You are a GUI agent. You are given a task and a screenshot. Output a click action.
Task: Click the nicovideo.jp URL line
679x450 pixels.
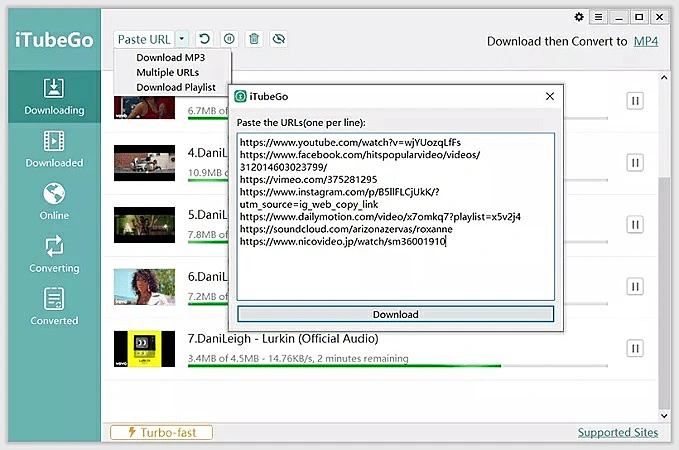[x=343, y=241]
